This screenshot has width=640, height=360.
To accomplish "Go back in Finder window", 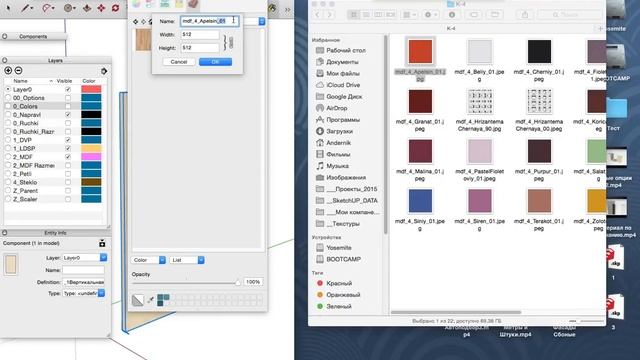I will [x=317, y=15].
